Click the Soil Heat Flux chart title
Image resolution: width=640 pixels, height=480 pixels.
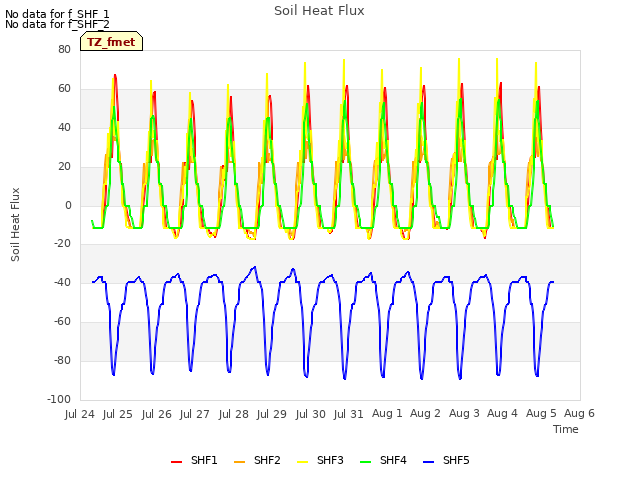point(319,11)
